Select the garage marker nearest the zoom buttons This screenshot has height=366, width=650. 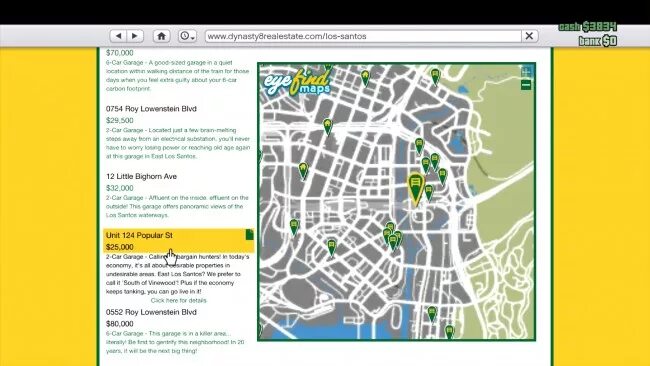(x=435, y=77)
